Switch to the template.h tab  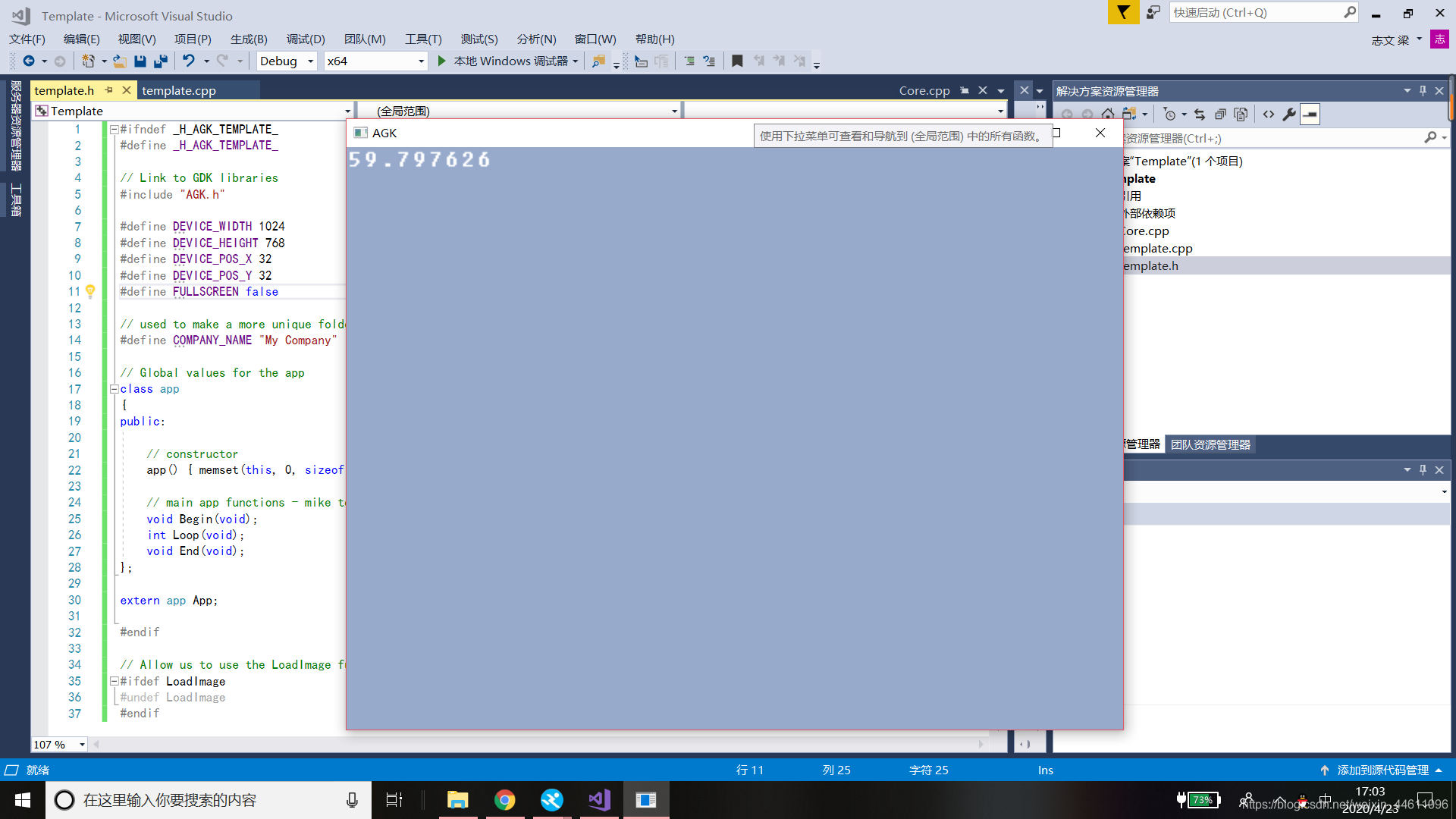[63, 90]
